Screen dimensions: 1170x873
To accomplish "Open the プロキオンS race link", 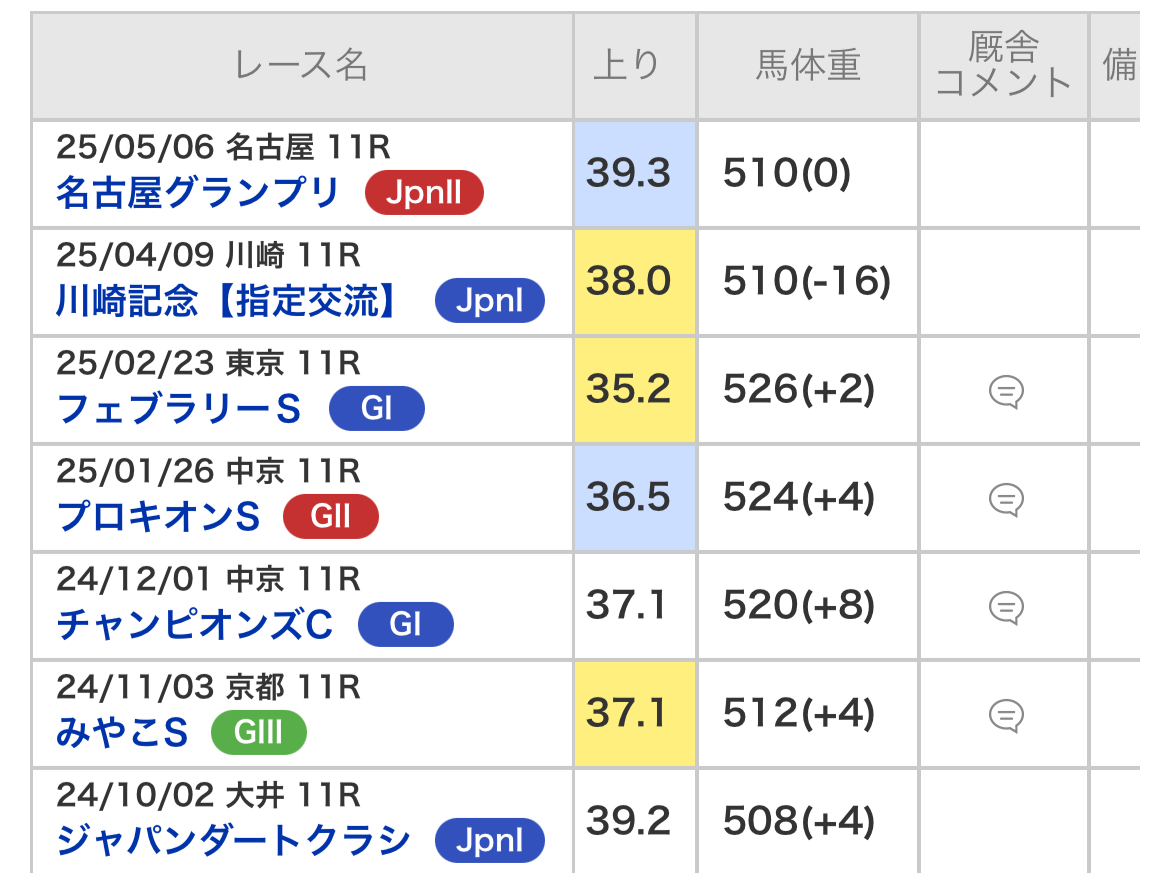I will click(x=158, y=516).
